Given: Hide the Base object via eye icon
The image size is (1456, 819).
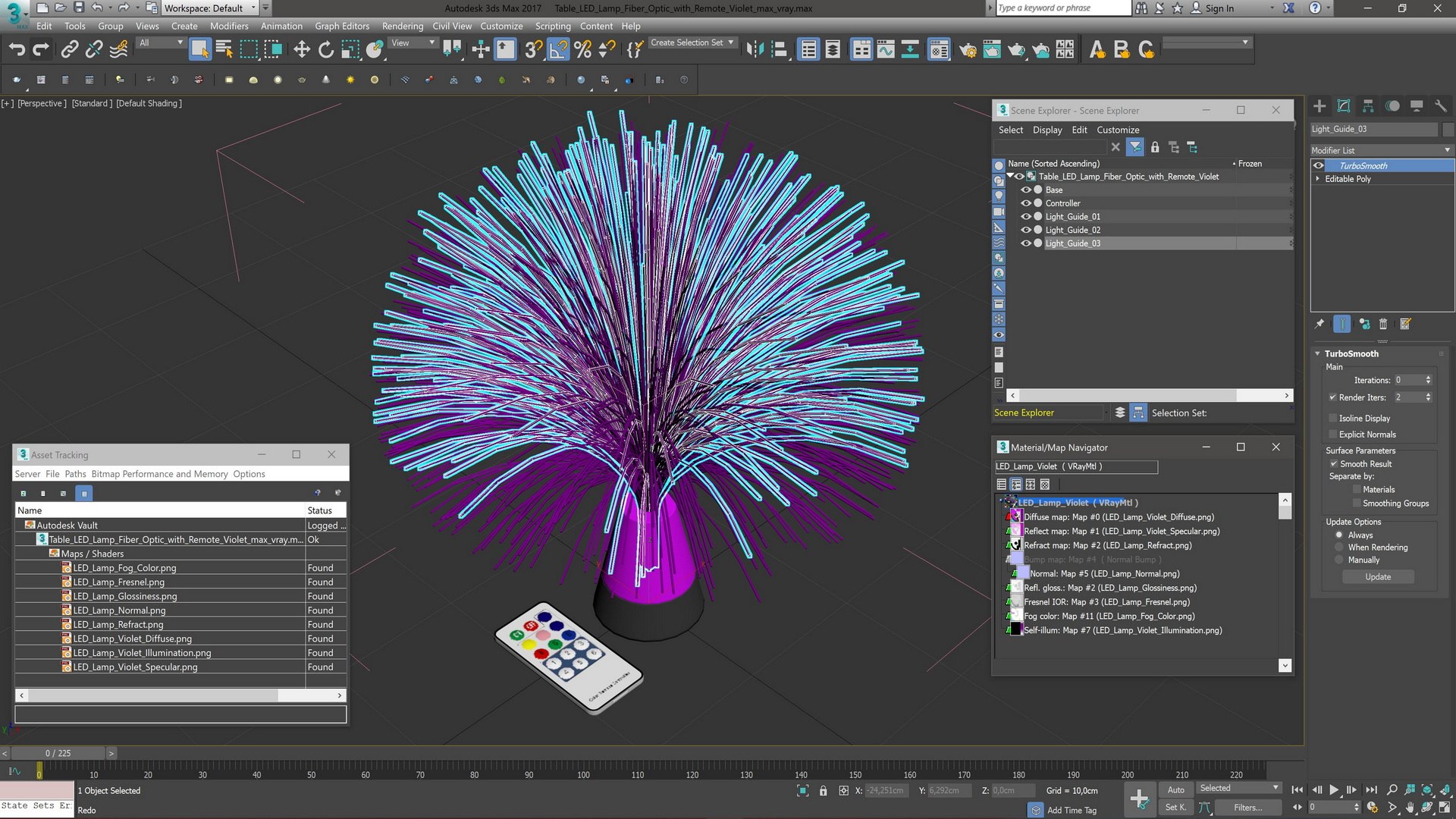Looking at the screenshot, I should coord(1026,190).
